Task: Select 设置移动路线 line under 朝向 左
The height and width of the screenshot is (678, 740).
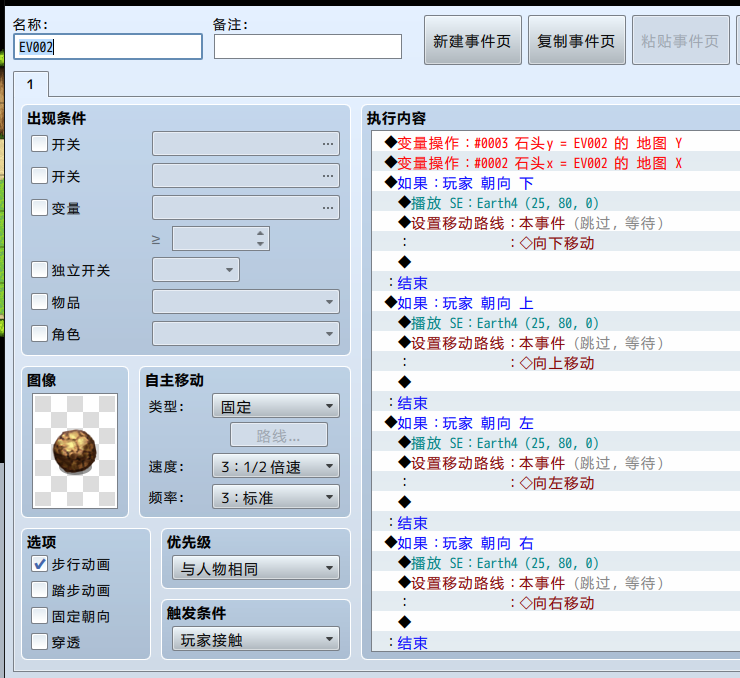Action: tap(555, 462)
